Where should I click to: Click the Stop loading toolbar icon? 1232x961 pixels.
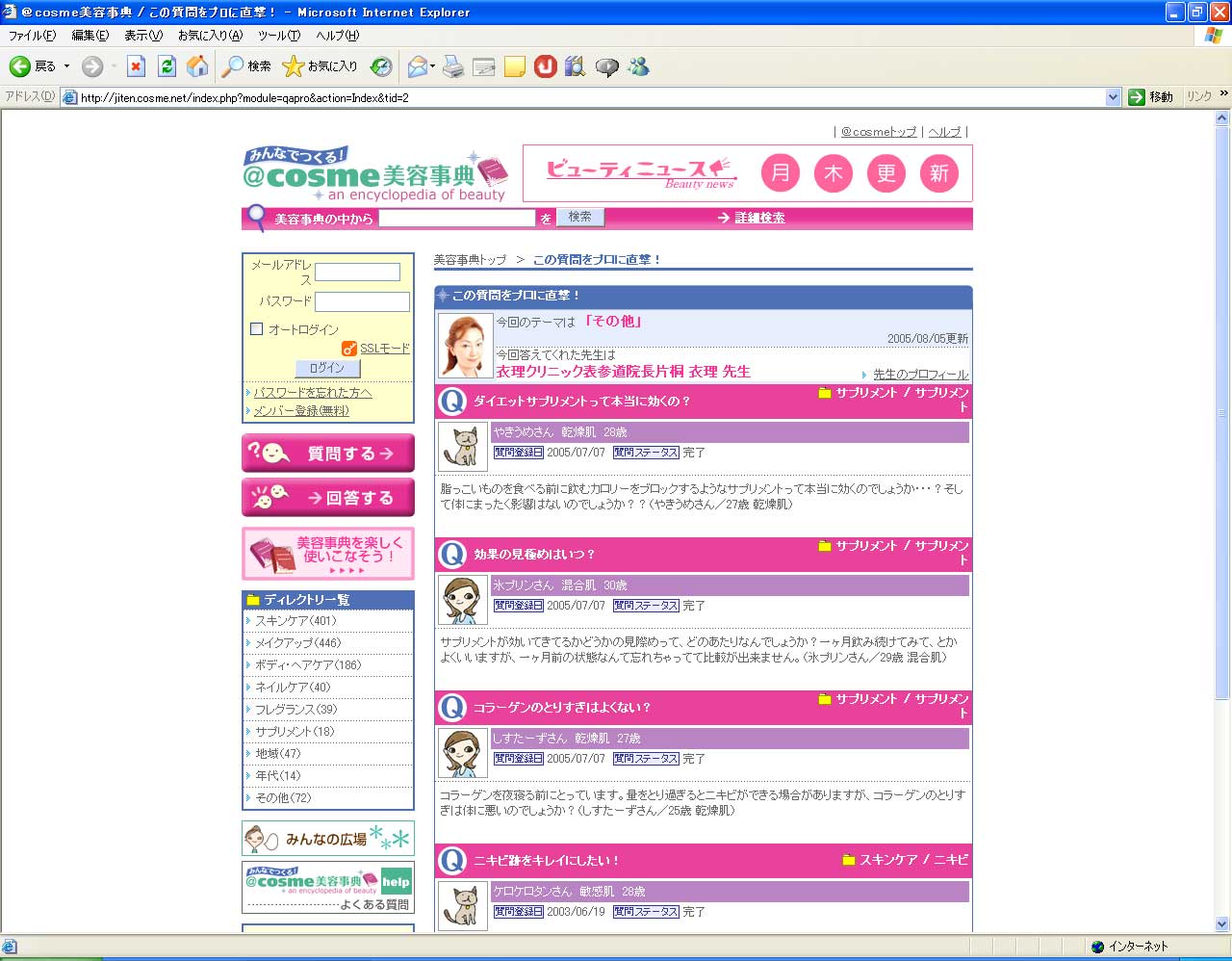(x=136, y=66)
